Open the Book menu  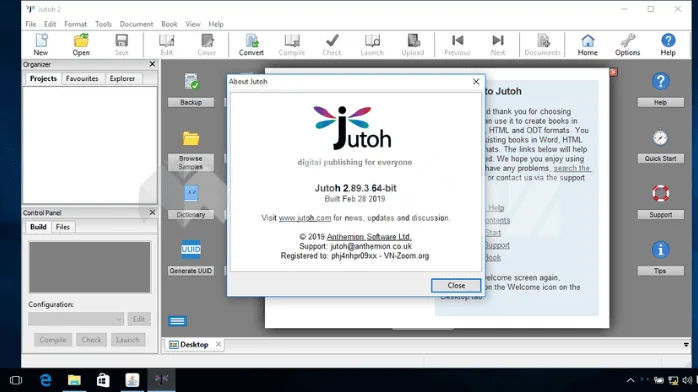(169, 24)
